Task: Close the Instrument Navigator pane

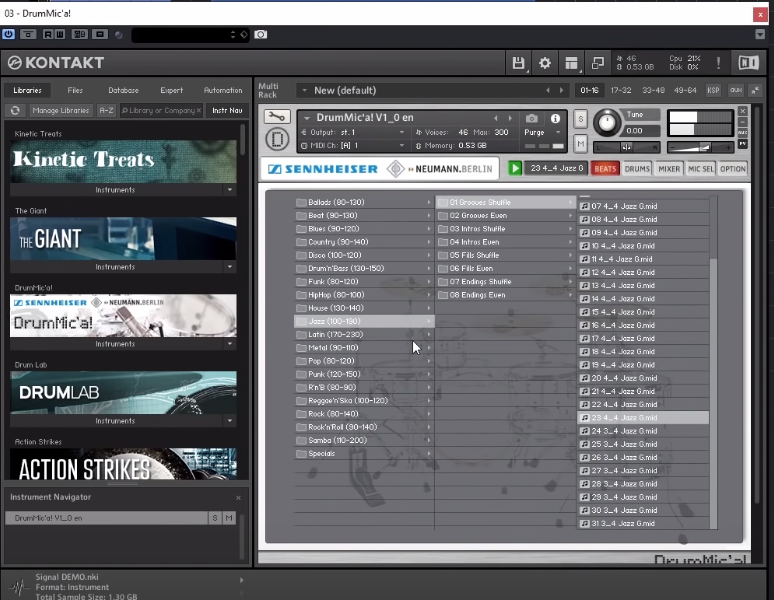Action: coord(238,497)
